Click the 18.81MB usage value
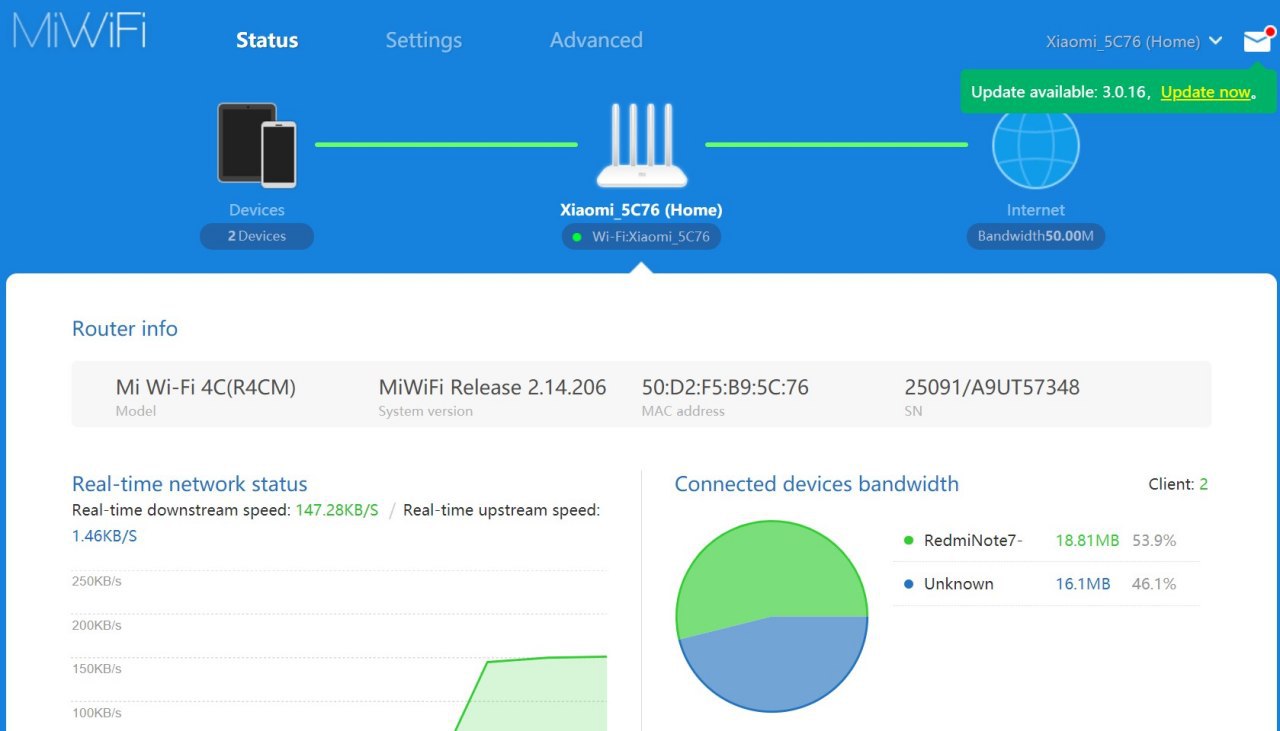The image size is (1280, 731). tap(1087, 540)
